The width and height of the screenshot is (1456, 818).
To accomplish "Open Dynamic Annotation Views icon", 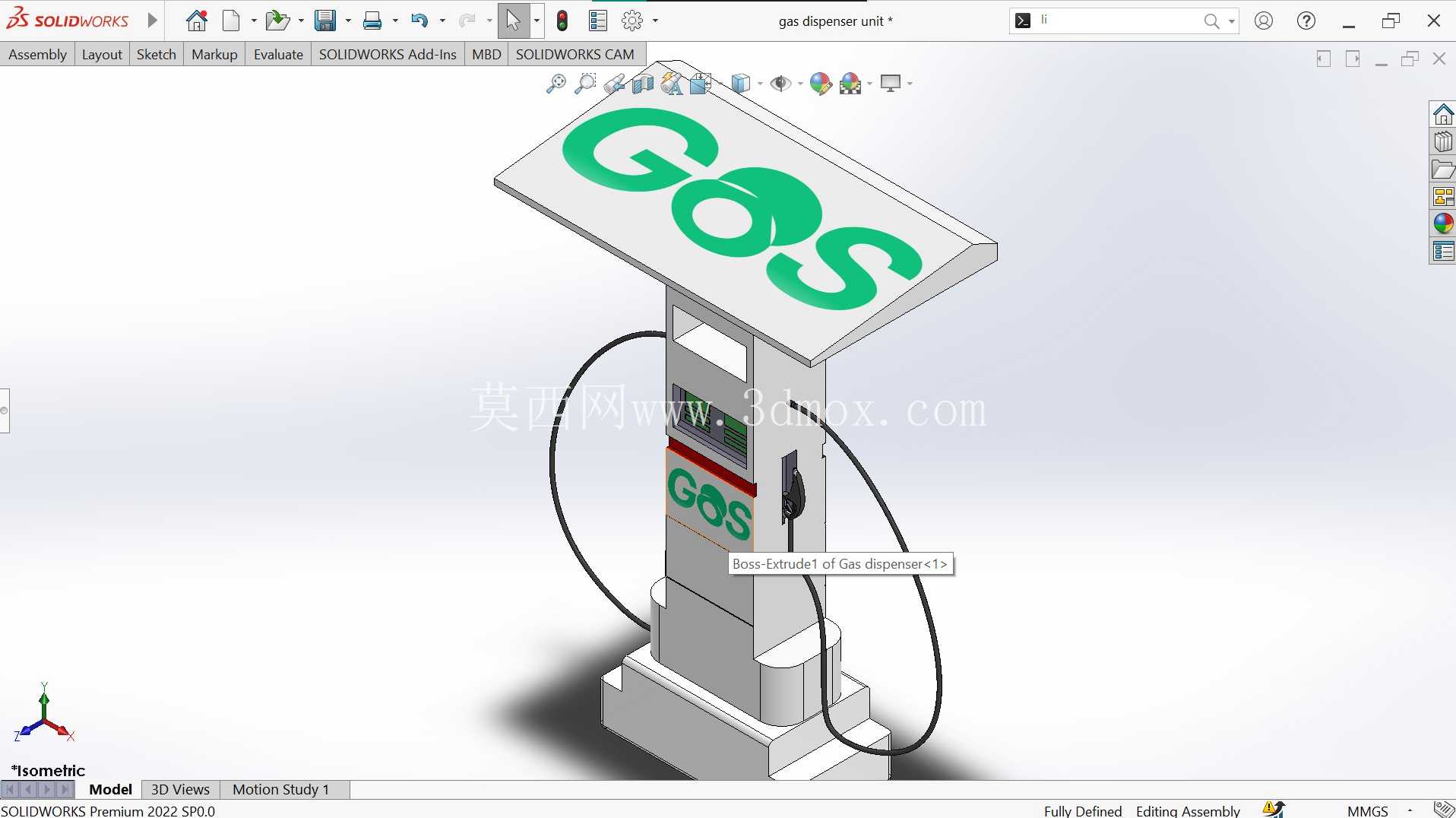I will (x=672, y=84).
